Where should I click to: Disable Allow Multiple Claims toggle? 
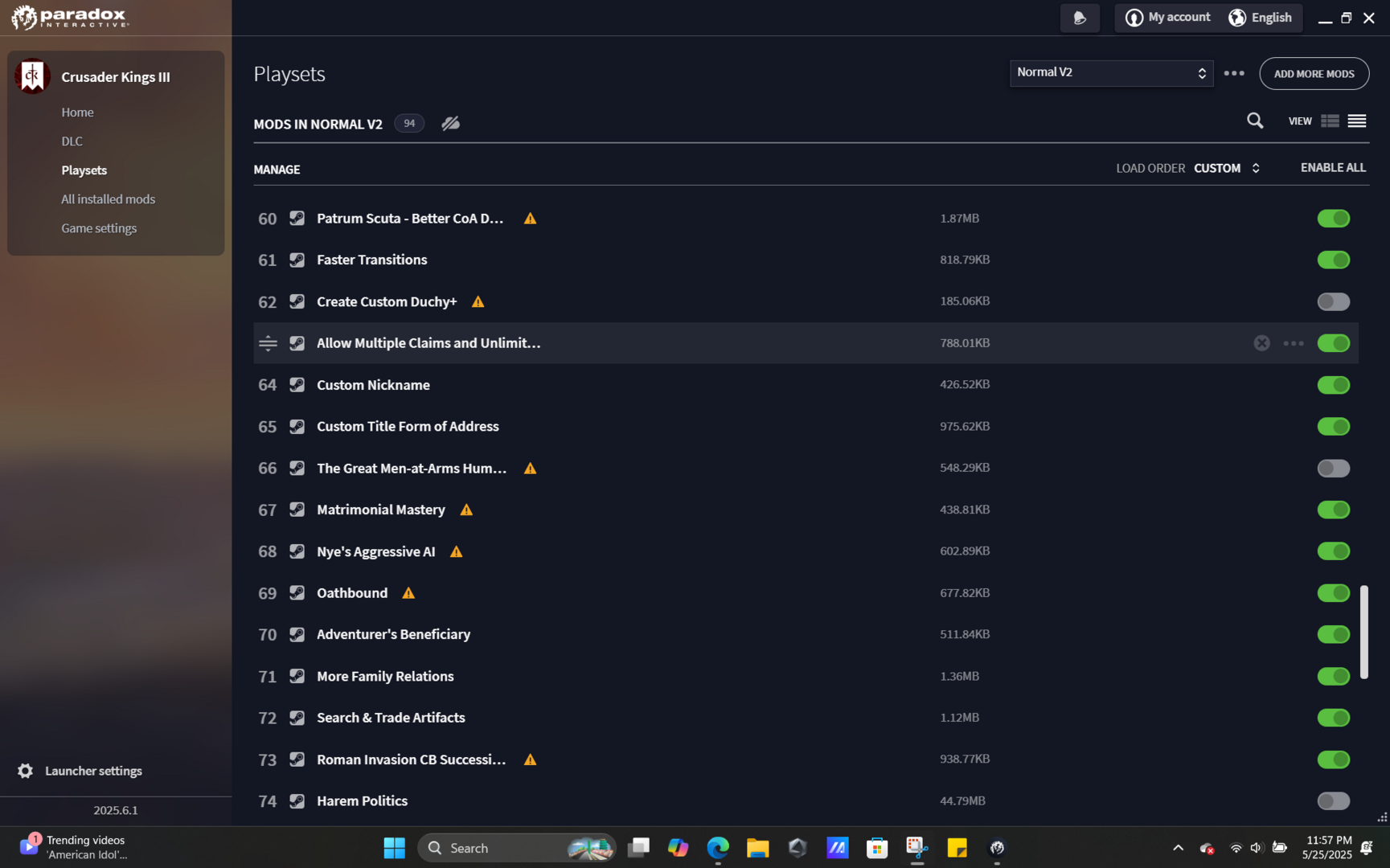[x=1333, y=343]
